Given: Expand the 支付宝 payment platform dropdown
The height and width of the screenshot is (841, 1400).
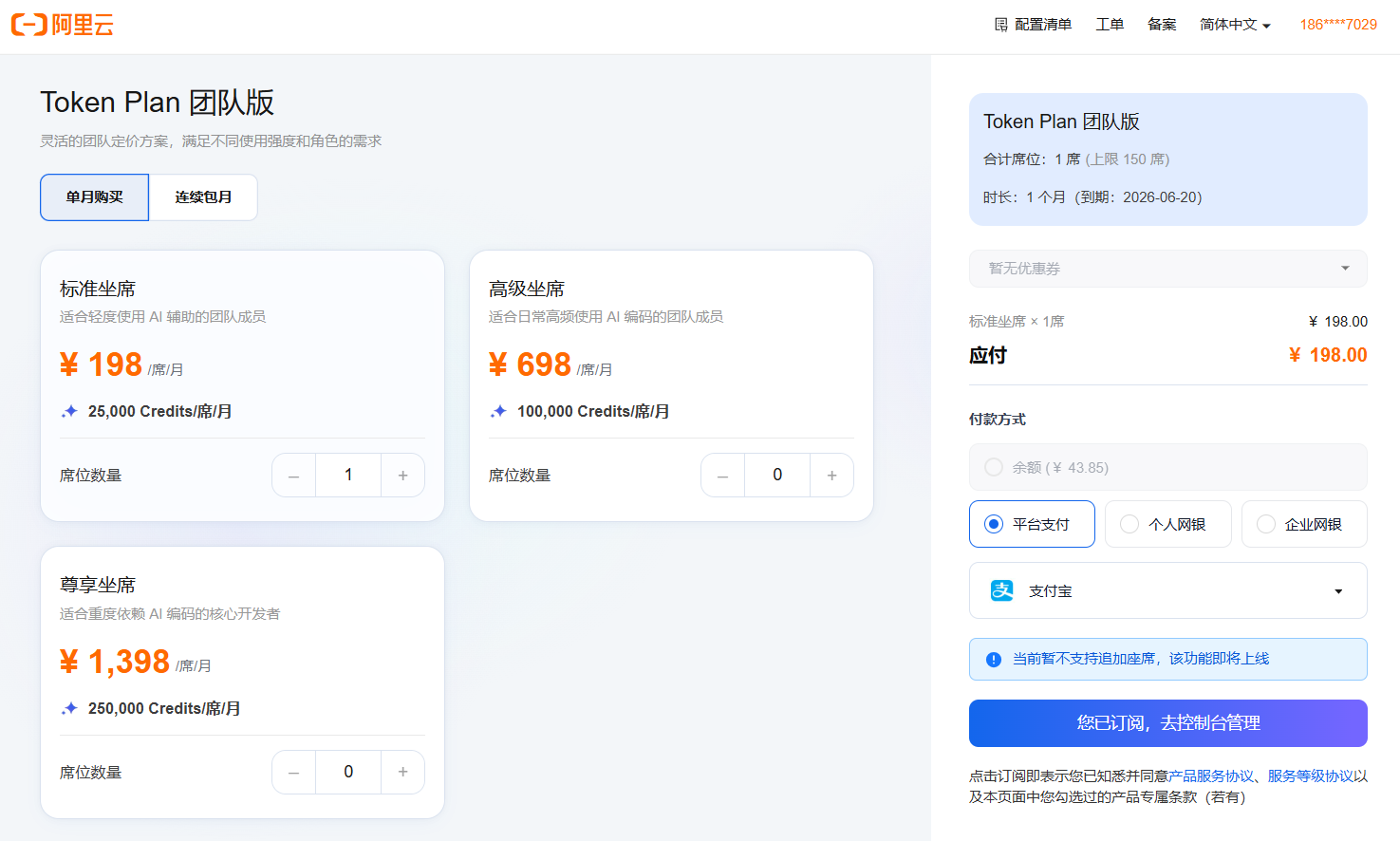Looking at the screenshot, I should (1168, 590).
